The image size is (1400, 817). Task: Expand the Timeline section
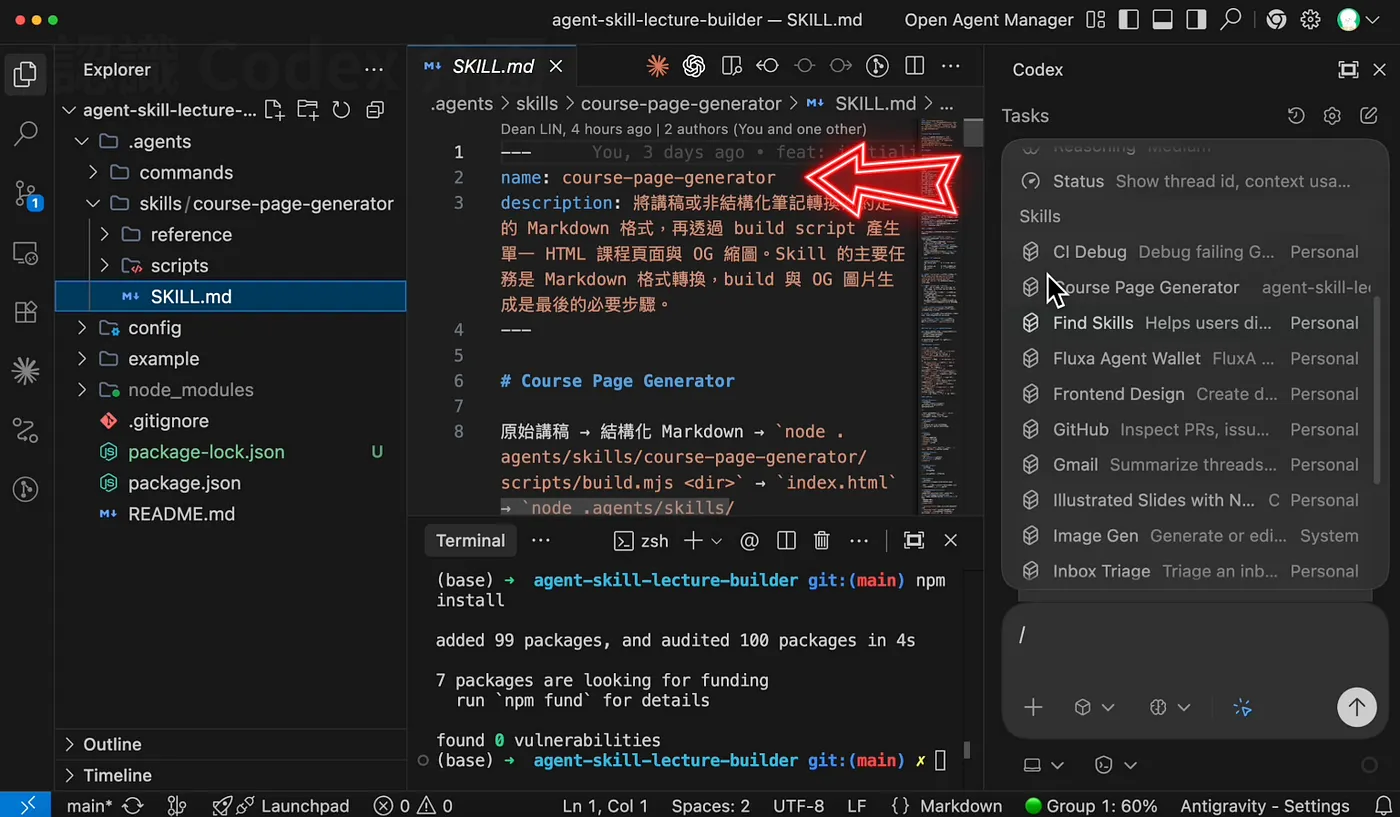point(231,775)
